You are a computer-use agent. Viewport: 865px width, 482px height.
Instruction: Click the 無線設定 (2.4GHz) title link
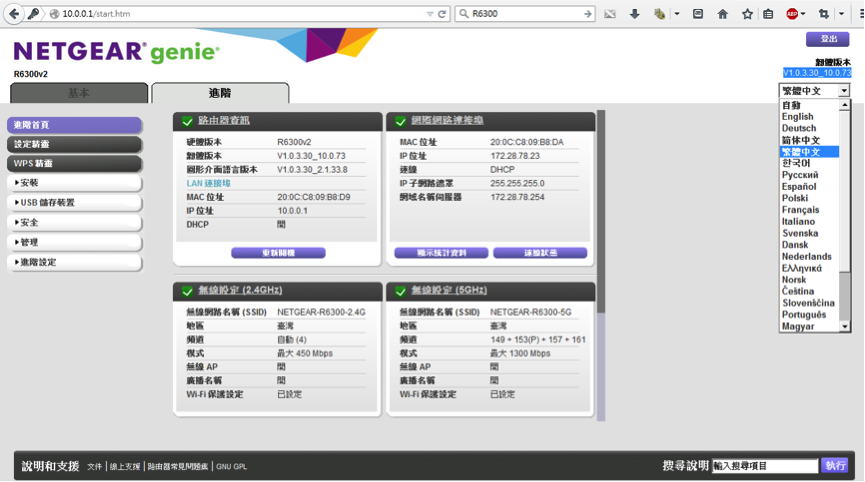point(240,290)
